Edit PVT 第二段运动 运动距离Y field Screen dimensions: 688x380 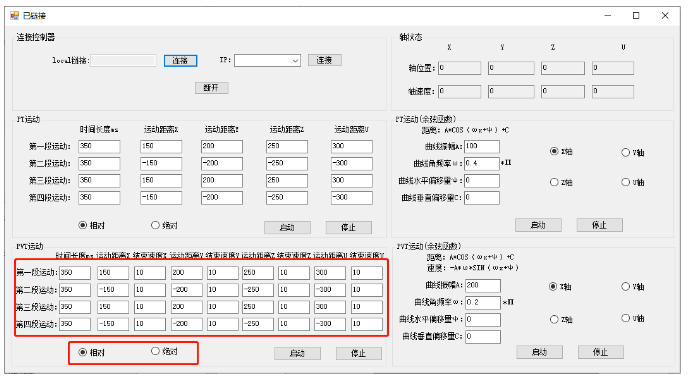point(186,290)
